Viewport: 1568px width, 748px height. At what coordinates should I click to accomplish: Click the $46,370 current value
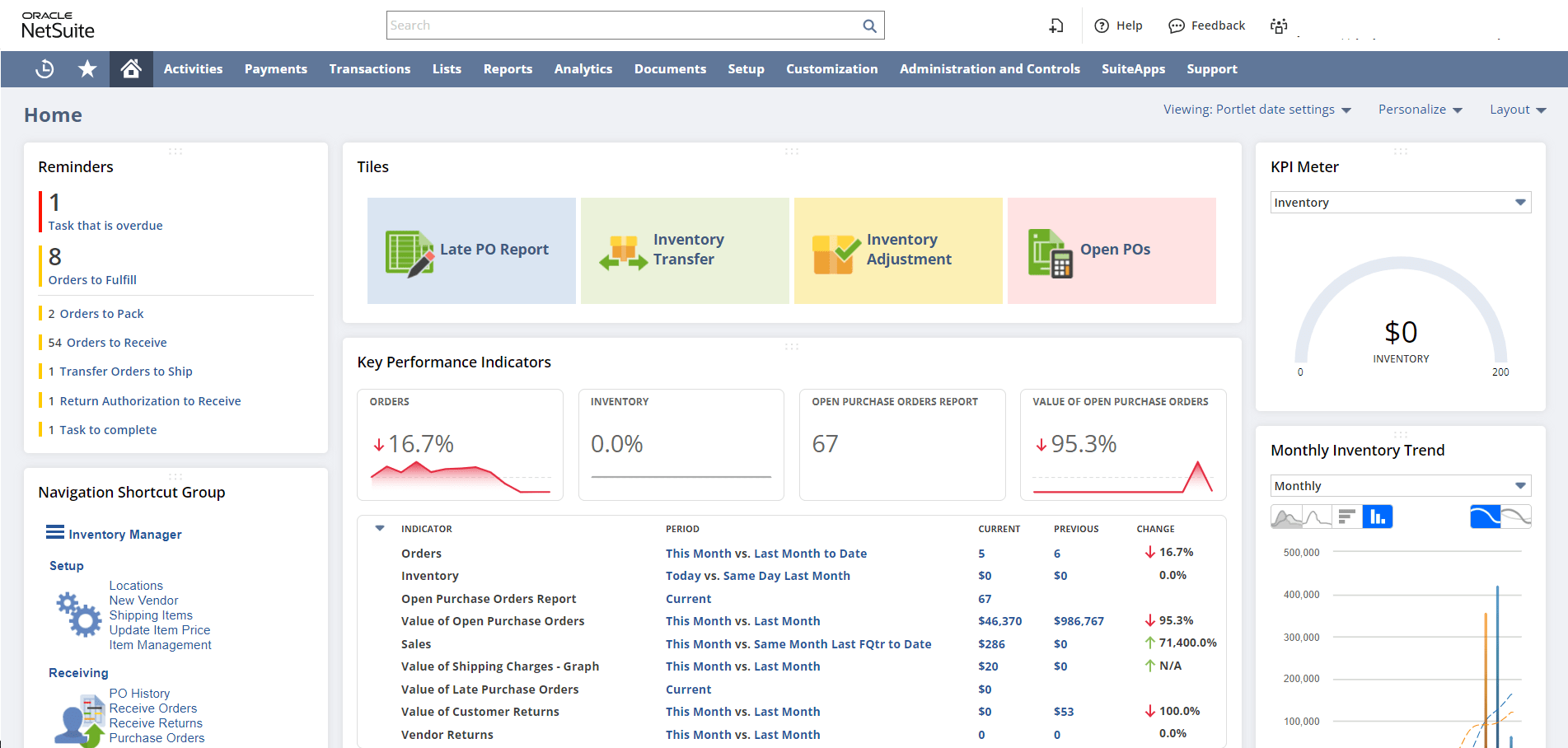click(999, 621)
